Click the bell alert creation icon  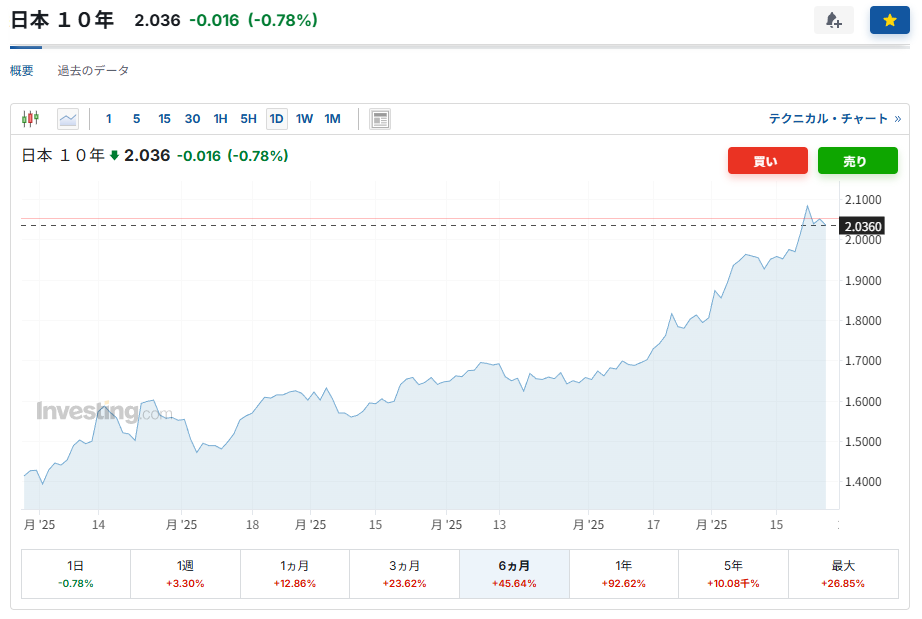coord(833,20)
